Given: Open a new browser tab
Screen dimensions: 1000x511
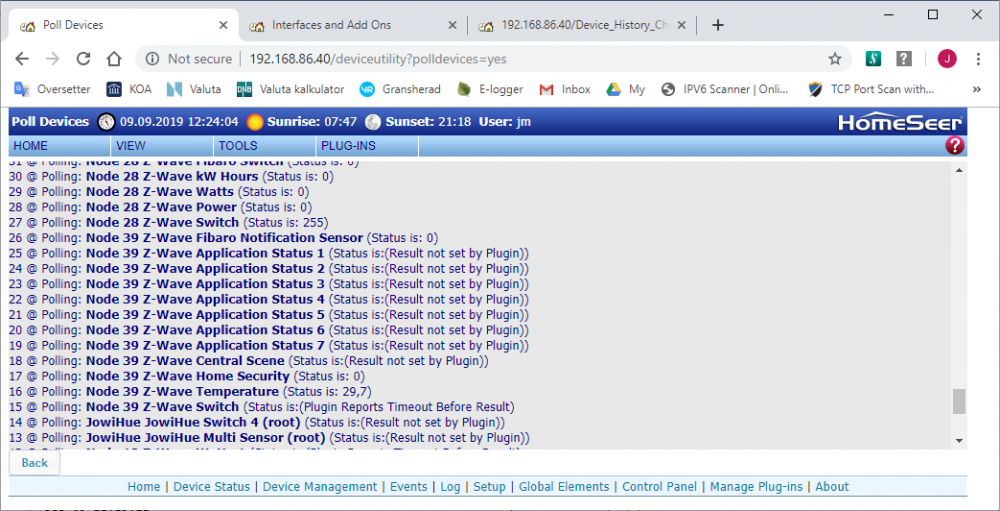Looking at the screenshot, I should (x=717, y=26).
